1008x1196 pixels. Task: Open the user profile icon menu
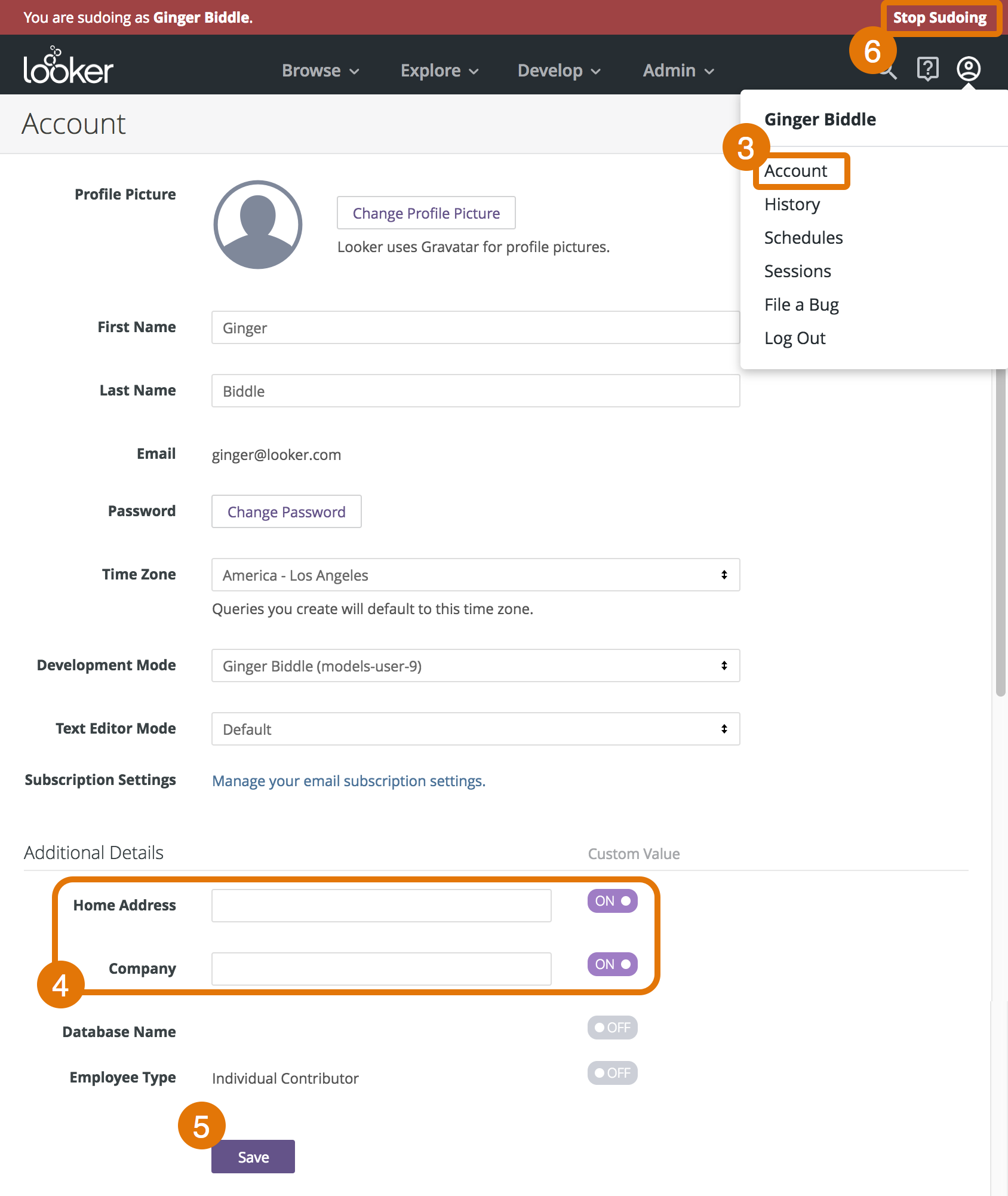pyautogui.click(x=968, y=69)
